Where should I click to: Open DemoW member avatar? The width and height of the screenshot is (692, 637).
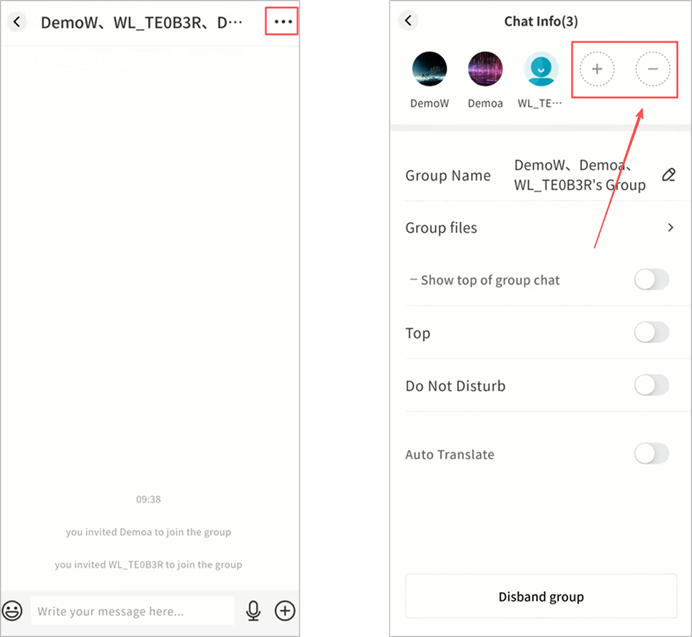tap(430, 69)
